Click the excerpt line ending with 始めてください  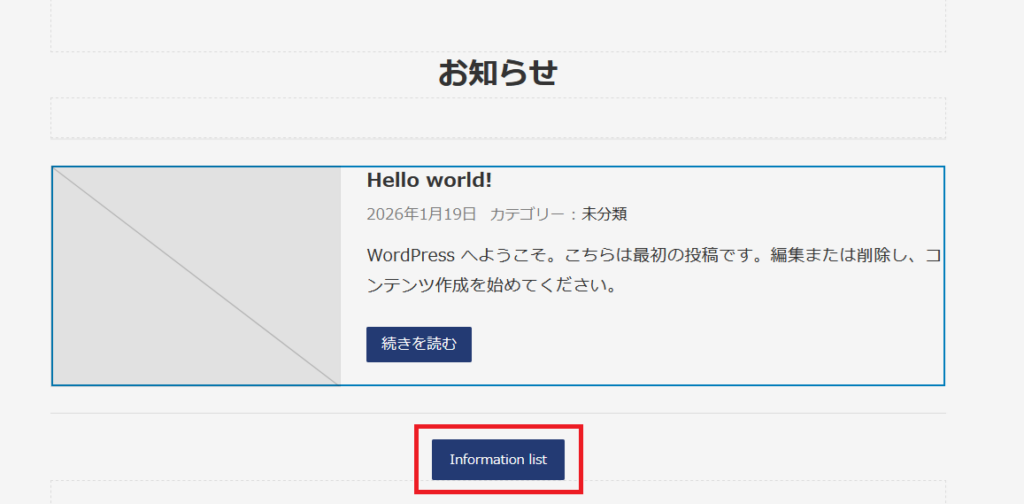point(490,286)
